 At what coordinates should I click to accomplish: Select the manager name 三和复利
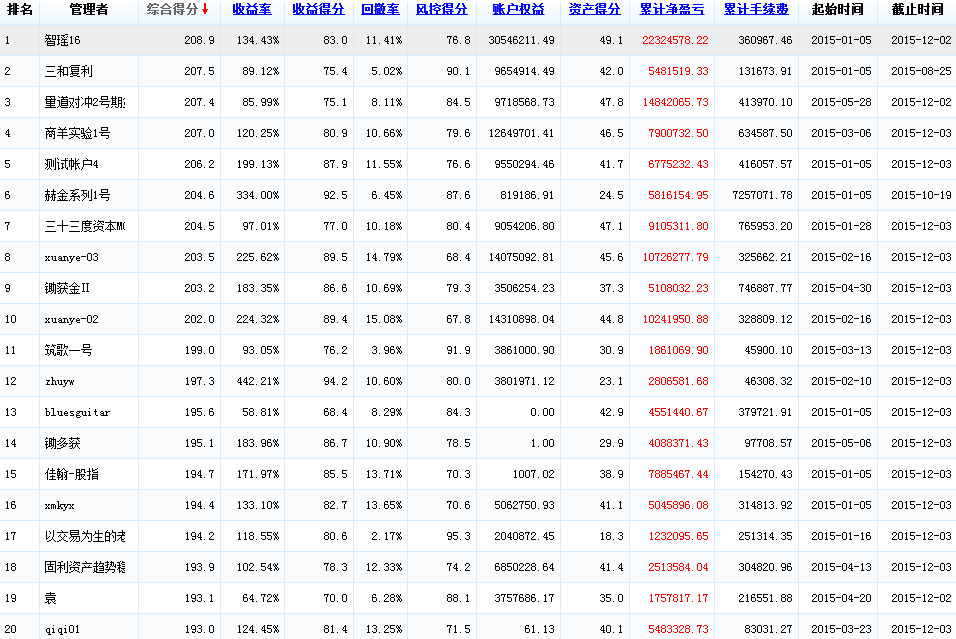click(68, 71)
